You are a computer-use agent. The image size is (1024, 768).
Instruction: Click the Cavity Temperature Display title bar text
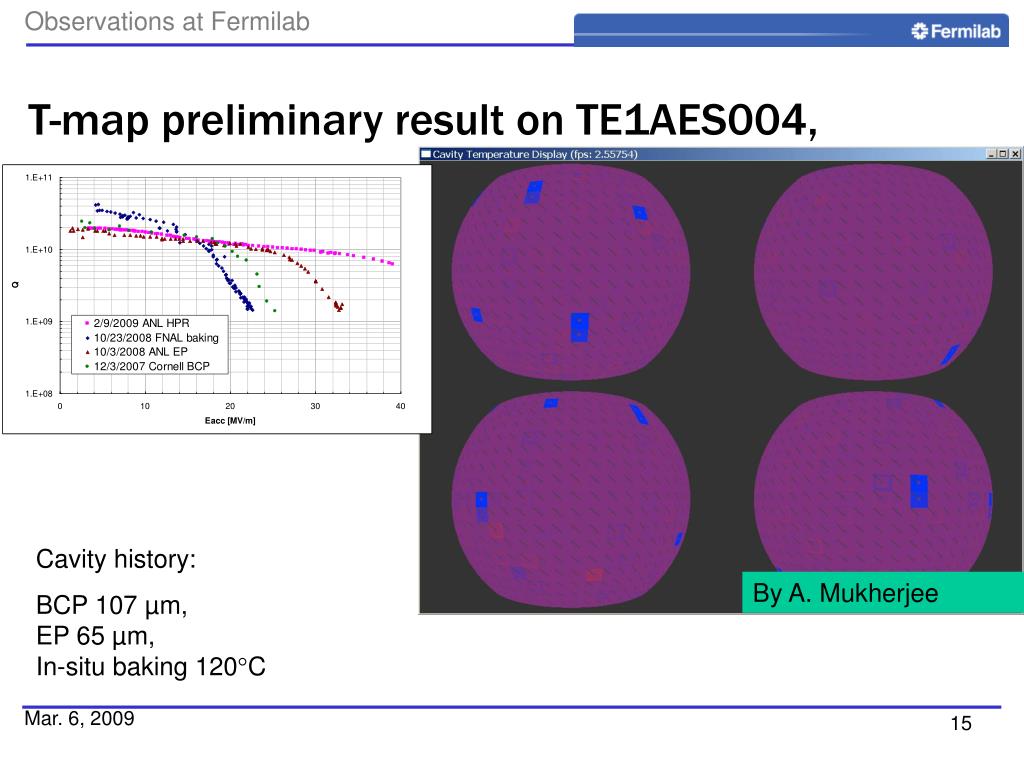[535, 154]
